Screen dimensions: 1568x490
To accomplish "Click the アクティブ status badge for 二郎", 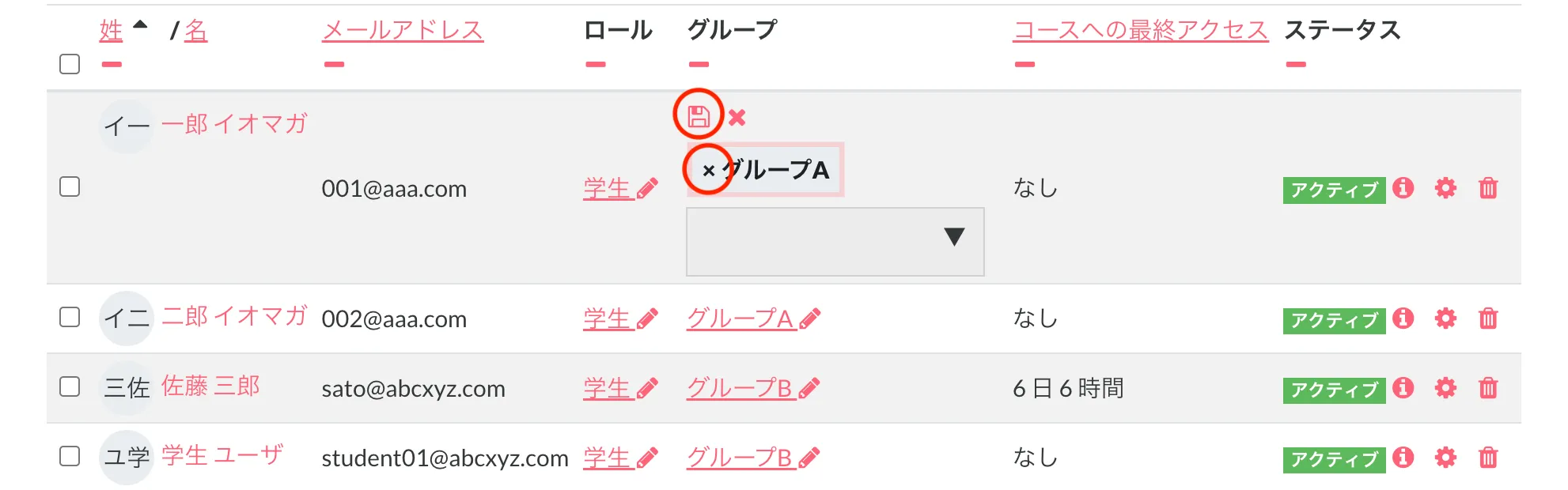I will [1334, 321].
